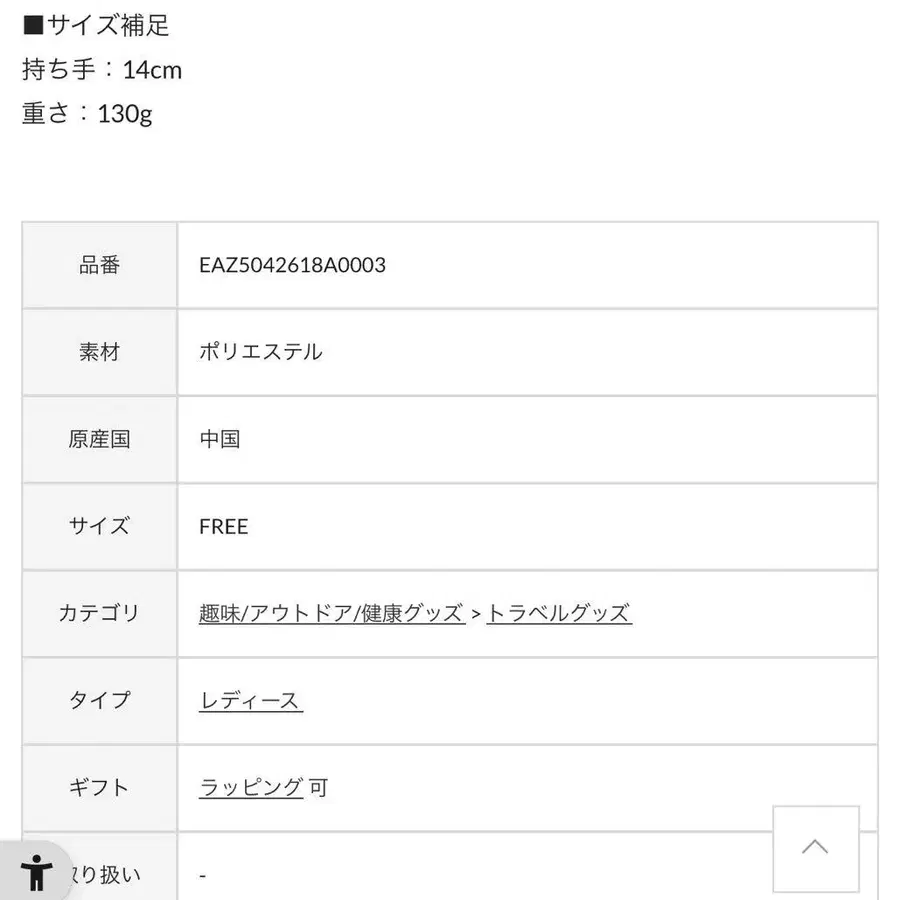The image size is (900, 900).
Task: Select the 中国 origin value
Action: [x=220, y=439]
